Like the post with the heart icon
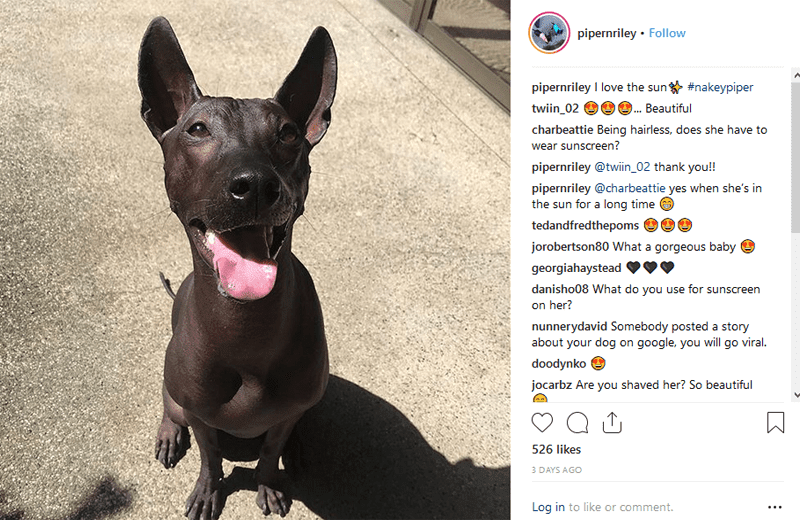800x520 pixels. click(x=542, y=423)
